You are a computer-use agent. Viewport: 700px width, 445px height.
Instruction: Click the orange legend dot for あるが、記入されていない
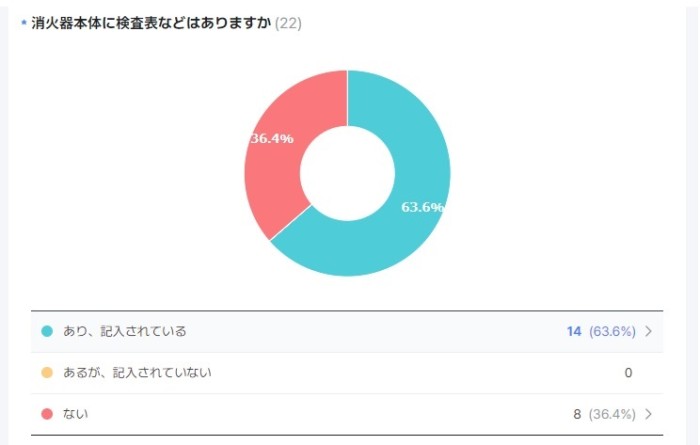pyautogui.click(x=47, y=372)
